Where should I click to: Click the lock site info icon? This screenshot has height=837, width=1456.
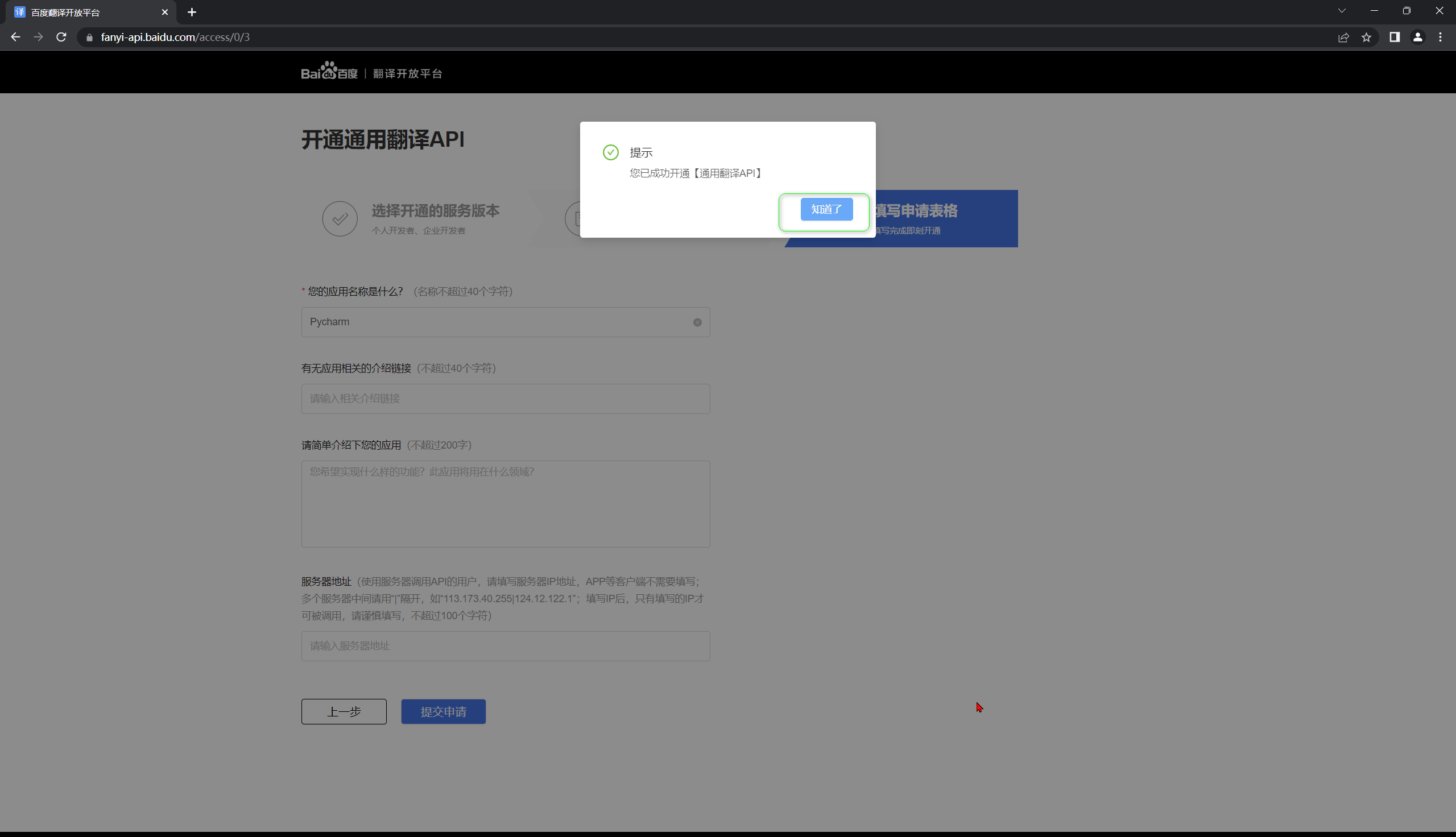click(x=89, y=38)
